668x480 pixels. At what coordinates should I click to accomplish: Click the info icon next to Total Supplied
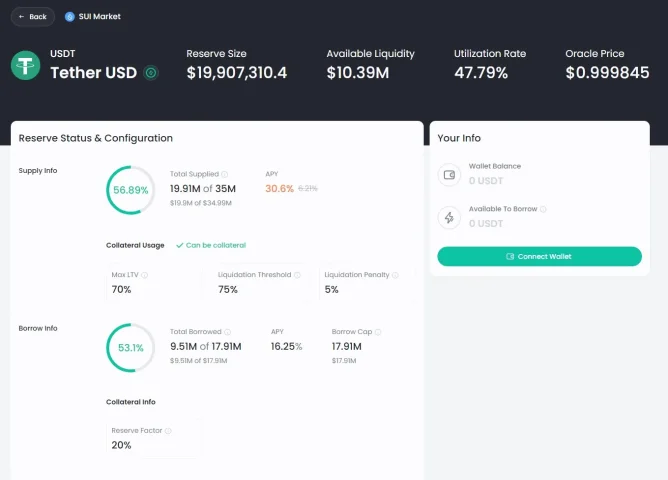[x=225, y=174]
